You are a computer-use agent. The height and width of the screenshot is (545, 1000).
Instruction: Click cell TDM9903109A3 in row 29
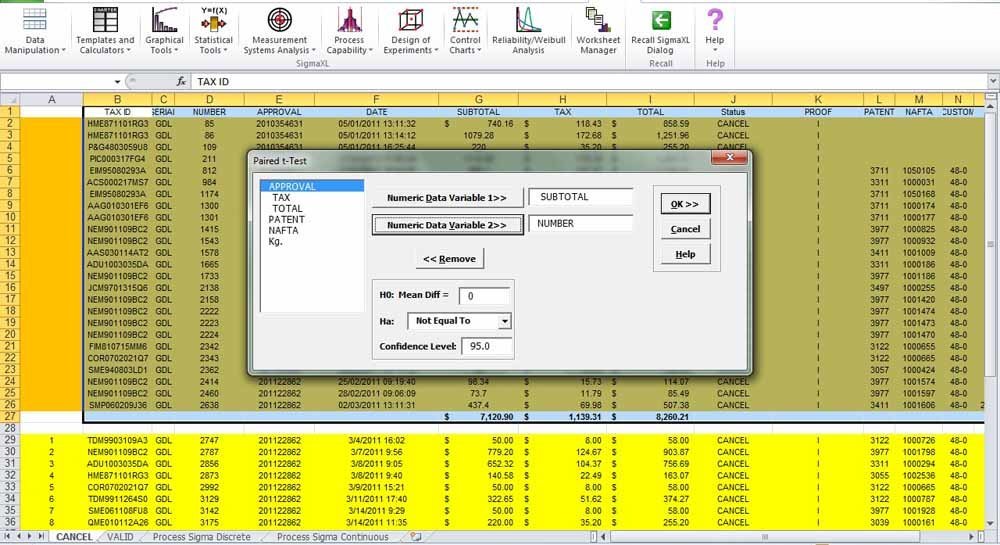tap(117, 440)
